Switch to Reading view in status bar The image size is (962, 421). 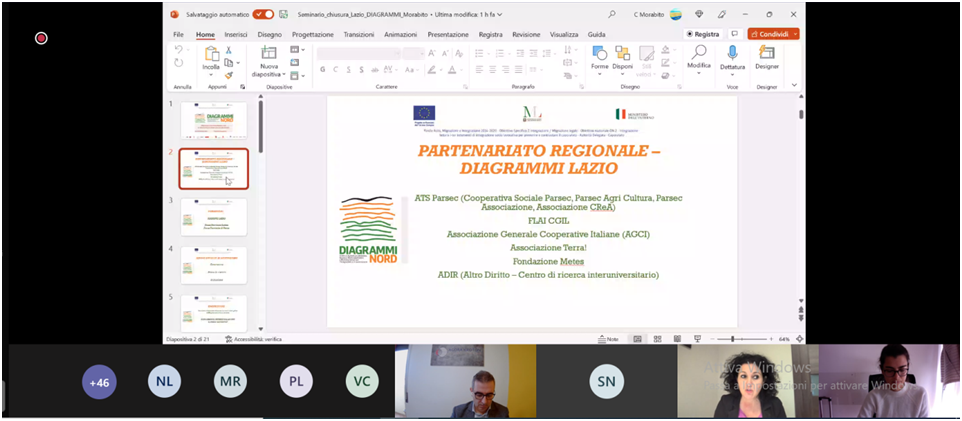click(677, 339)
